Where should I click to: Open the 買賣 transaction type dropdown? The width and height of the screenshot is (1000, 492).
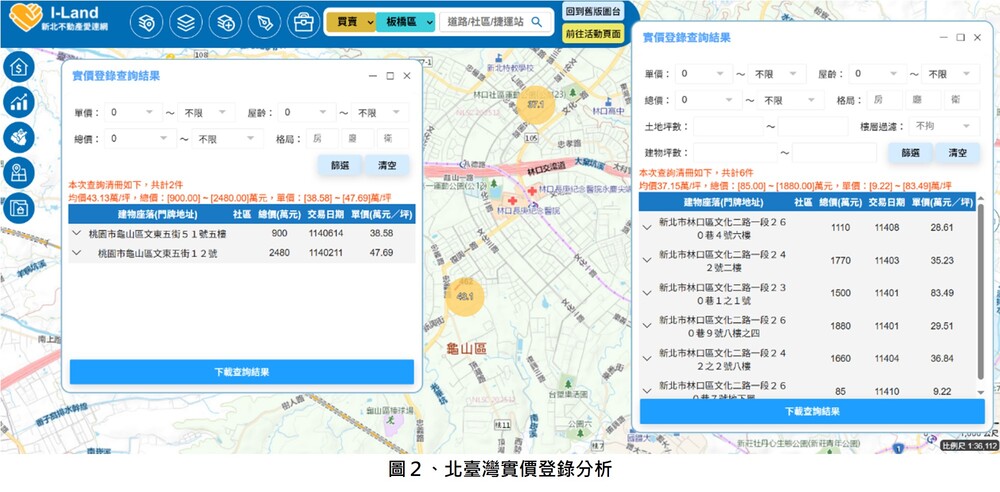(350, 22)
